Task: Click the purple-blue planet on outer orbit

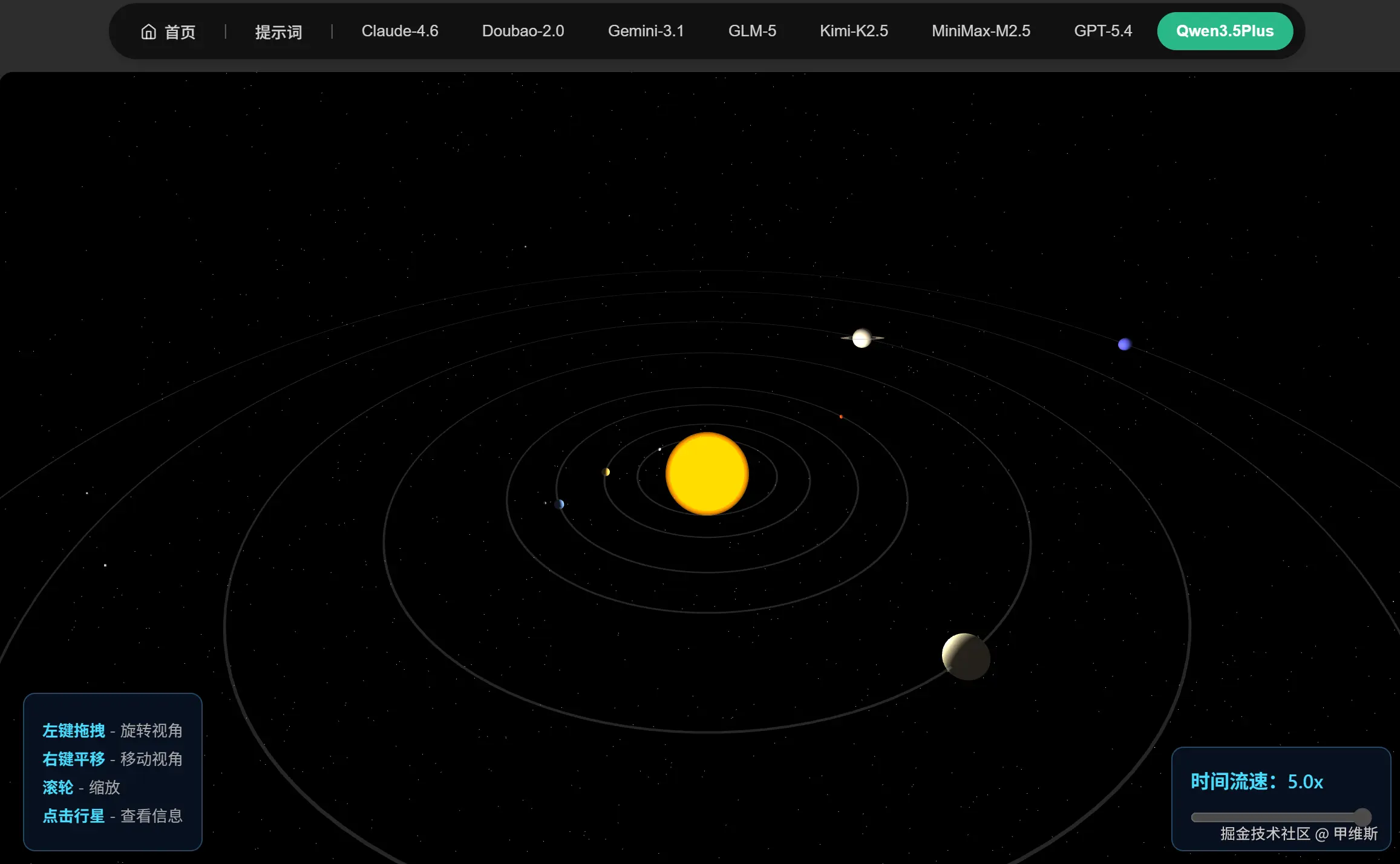Action: coord(1124,344)
